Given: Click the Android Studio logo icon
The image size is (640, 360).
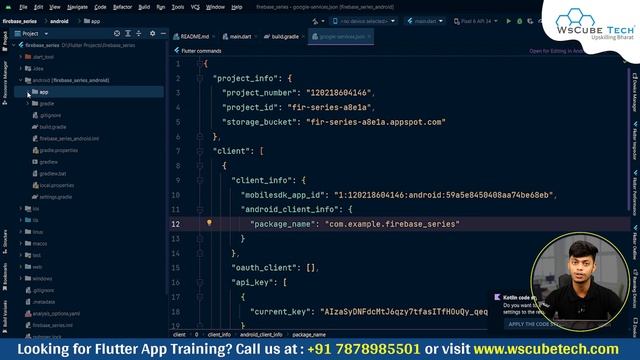Looking at the screenshot, I should pyautogui.click(x=8, y=7).
